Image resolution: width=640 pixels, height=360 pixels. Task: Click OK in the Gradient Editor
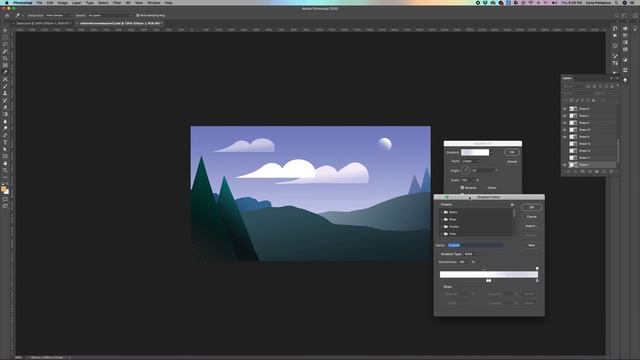pos(531,207)
